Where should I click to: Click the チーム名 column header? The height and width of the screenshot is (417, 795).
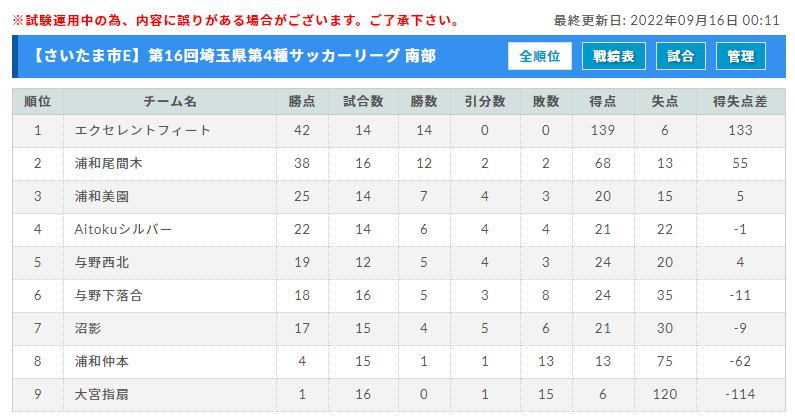tap(170, 101)
